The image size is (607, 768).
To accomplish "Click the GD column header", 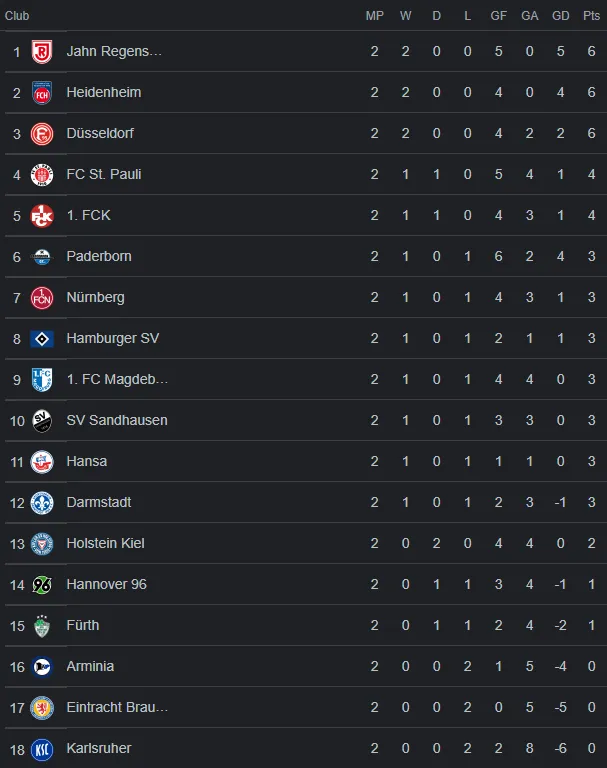I will coord(560,16).
